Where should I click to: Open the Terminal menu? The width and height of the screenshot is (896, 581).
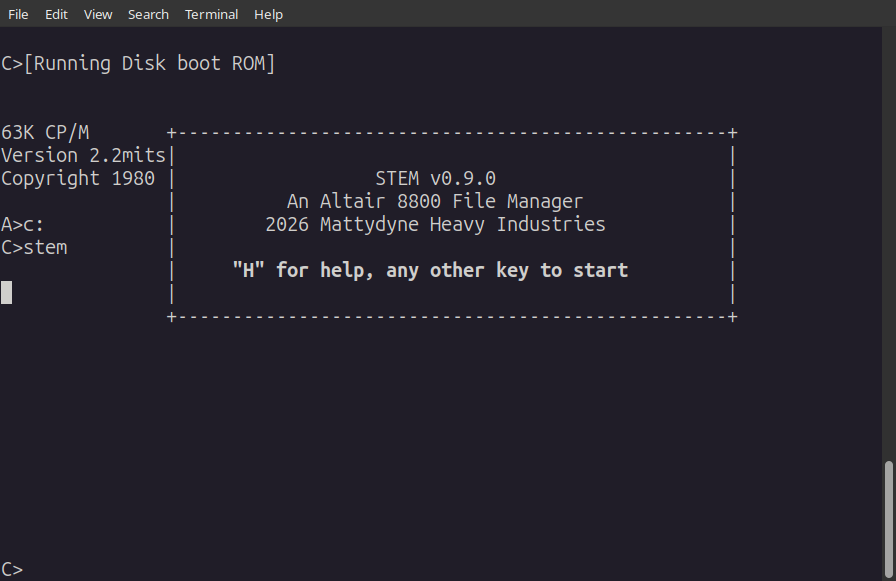(x=211, y=14)
